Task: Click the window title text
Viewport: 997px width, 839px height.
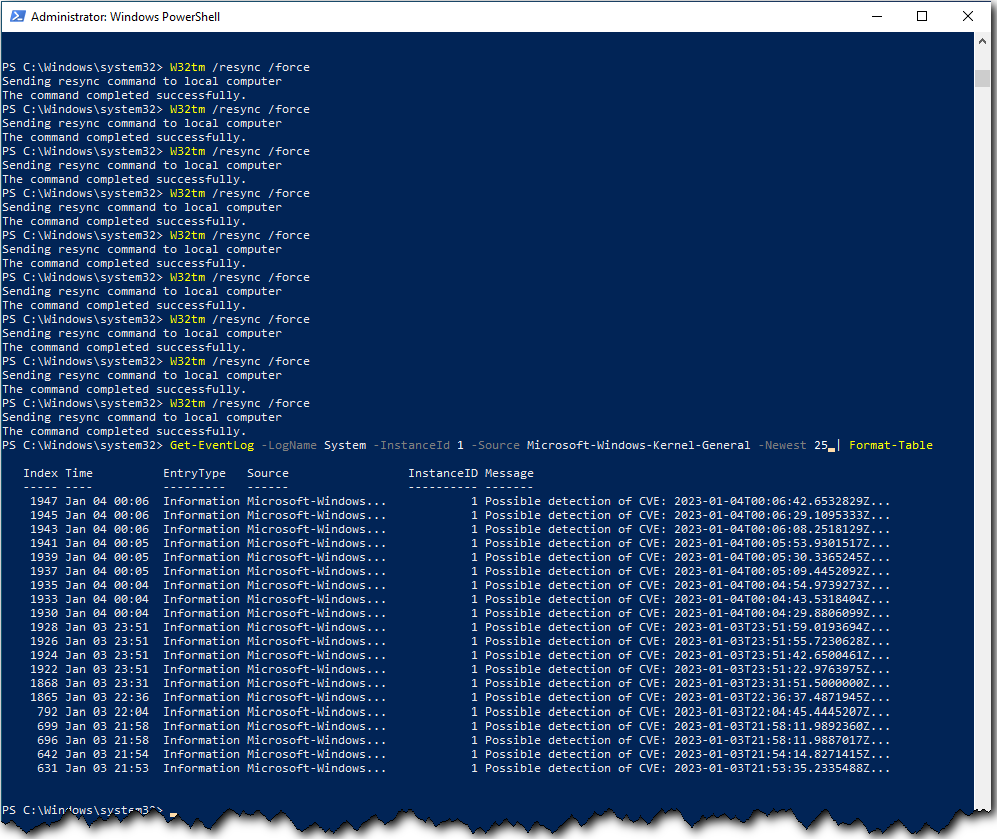Action: [x=126, y=17]
